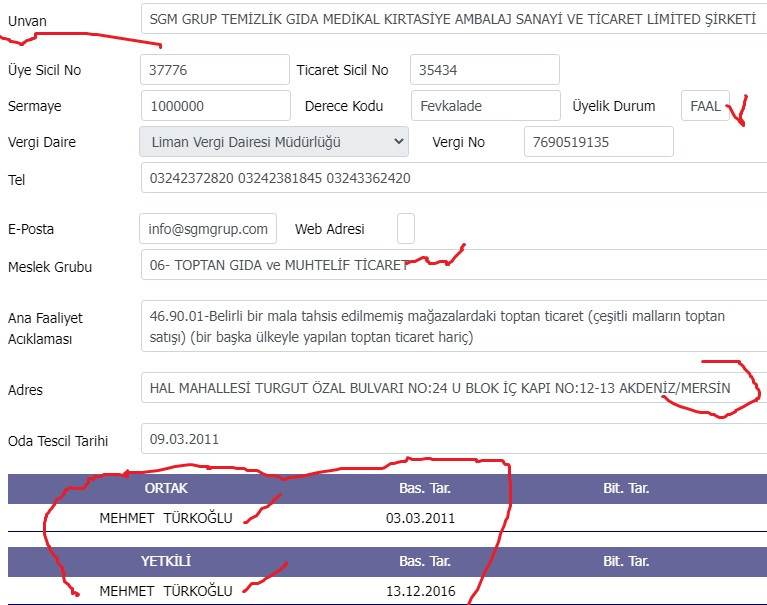Click the Unvan label

pos(27,21)
